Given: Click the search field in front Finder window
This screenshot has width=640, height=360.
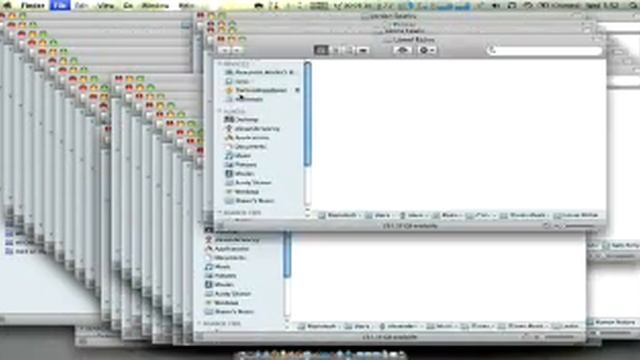Looking at the screenshot, I should [545, 50].
